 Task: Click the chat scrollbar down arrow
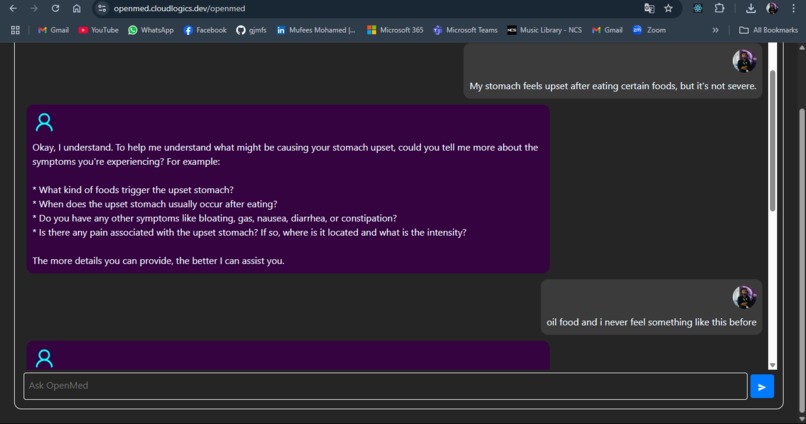click(x=772, y=365)
